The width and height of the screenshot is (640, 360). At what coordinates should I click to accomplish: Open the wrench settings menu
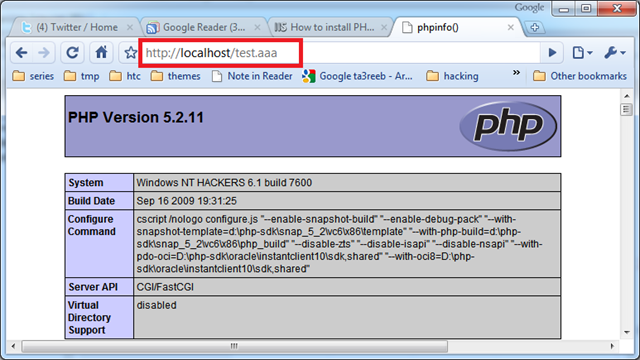tap(615, 53)
